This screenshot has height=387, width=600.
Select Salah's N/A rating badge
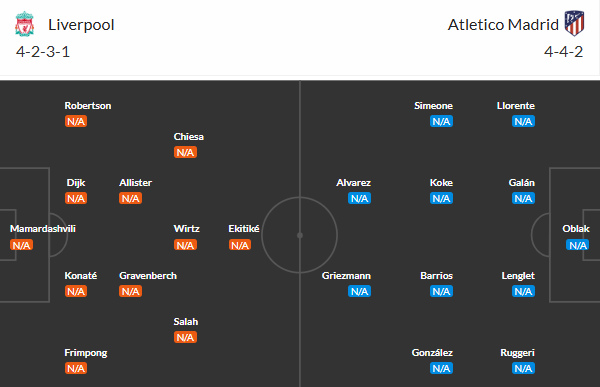click(185, 337)
